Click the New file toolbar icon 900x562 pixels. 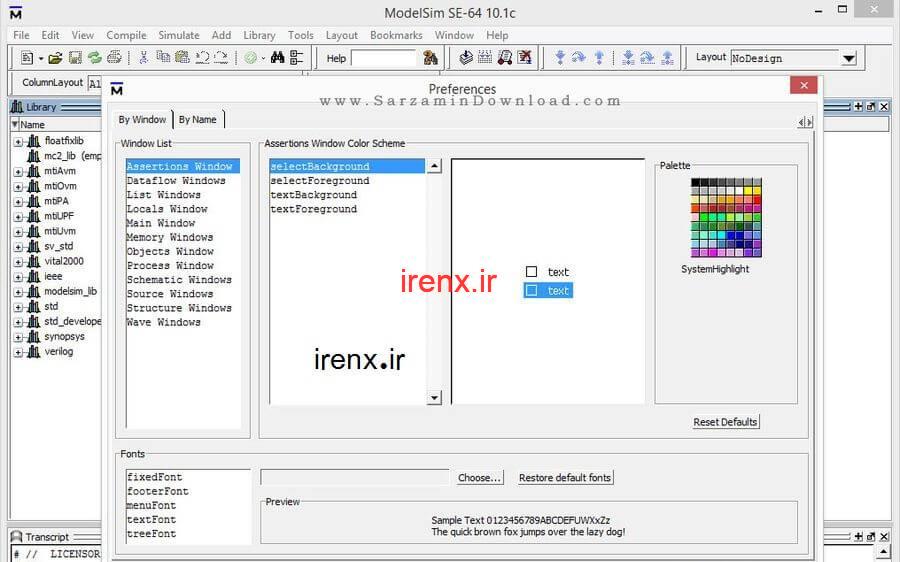(x=26, y=57)
